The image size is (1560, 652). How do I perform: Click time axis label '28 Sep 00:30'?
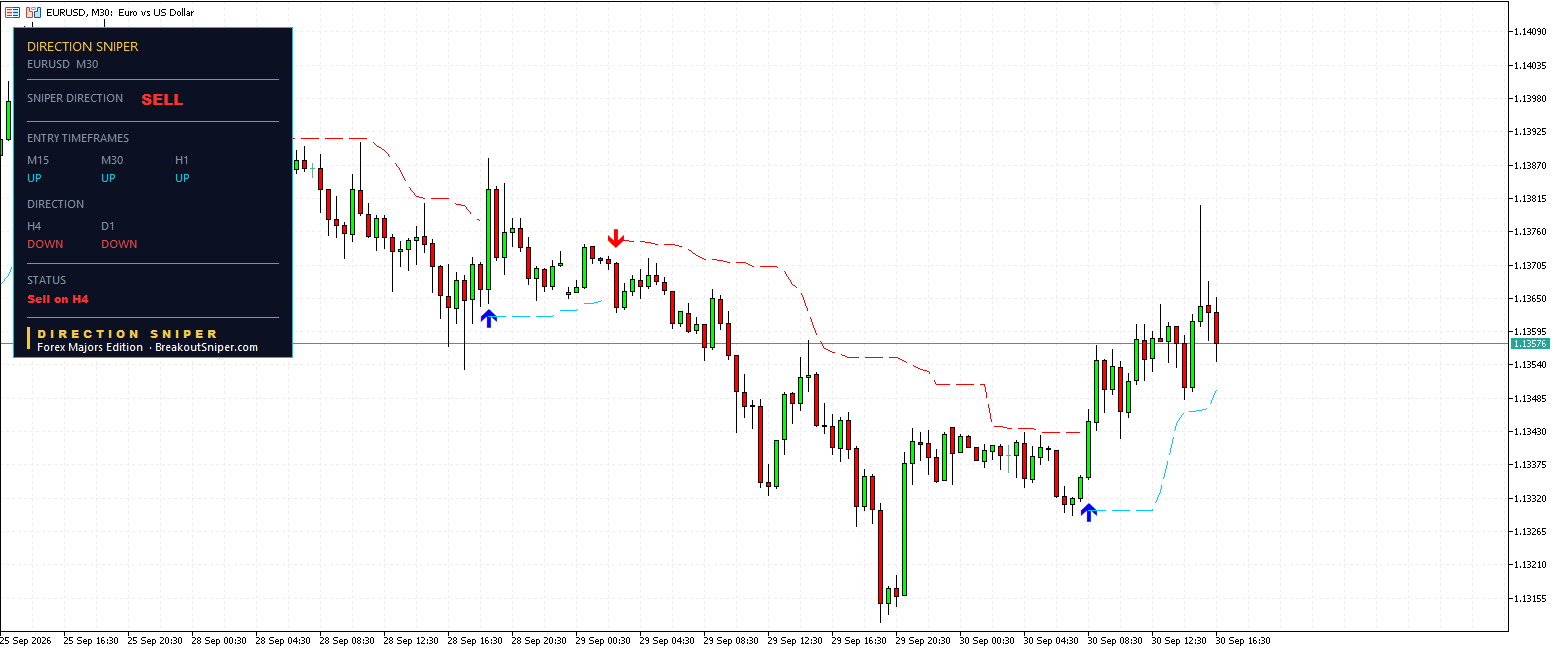(x=219, y=640)
